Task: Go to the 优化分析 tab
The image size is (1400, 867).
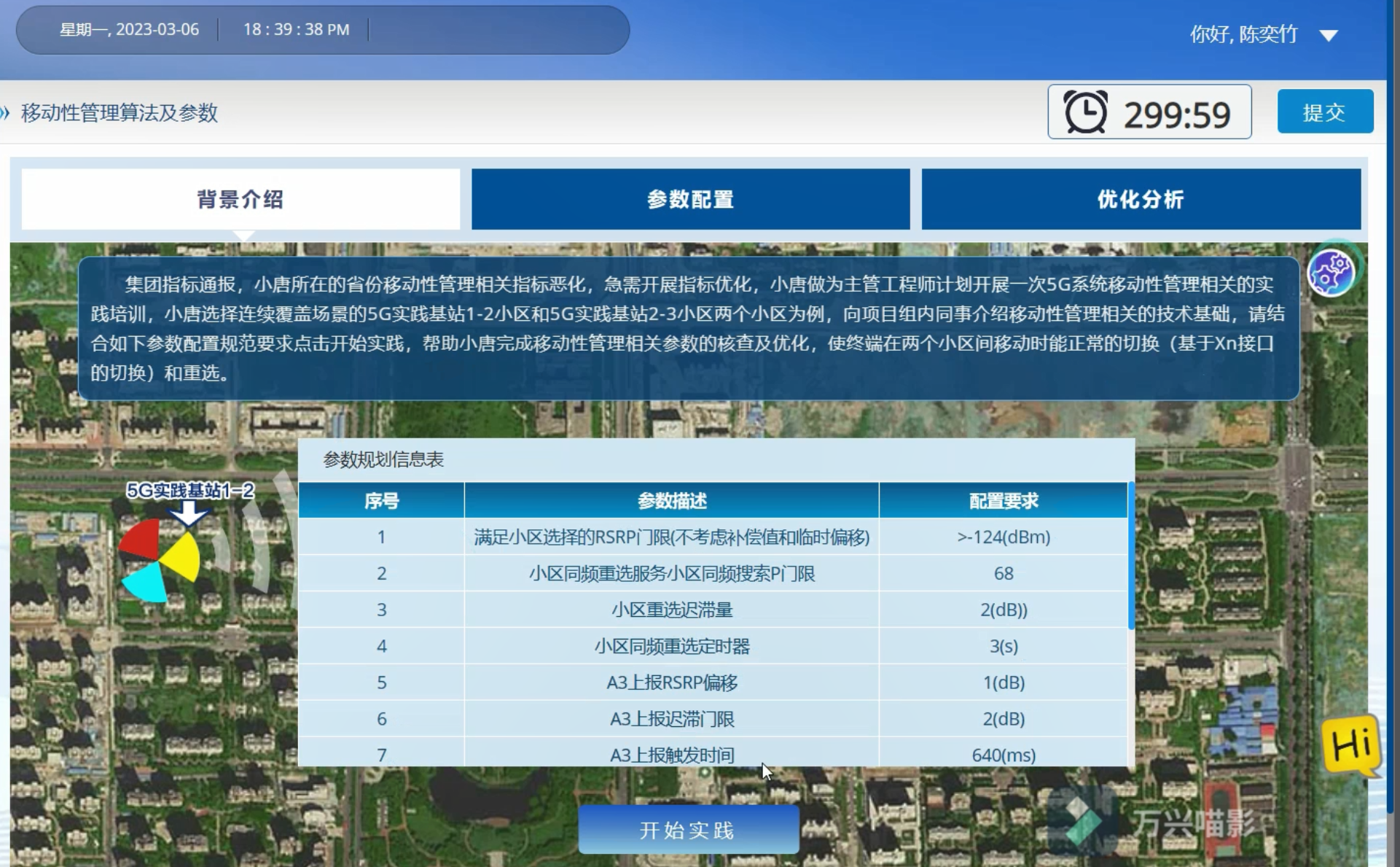Action: (x=1141, y=199)
